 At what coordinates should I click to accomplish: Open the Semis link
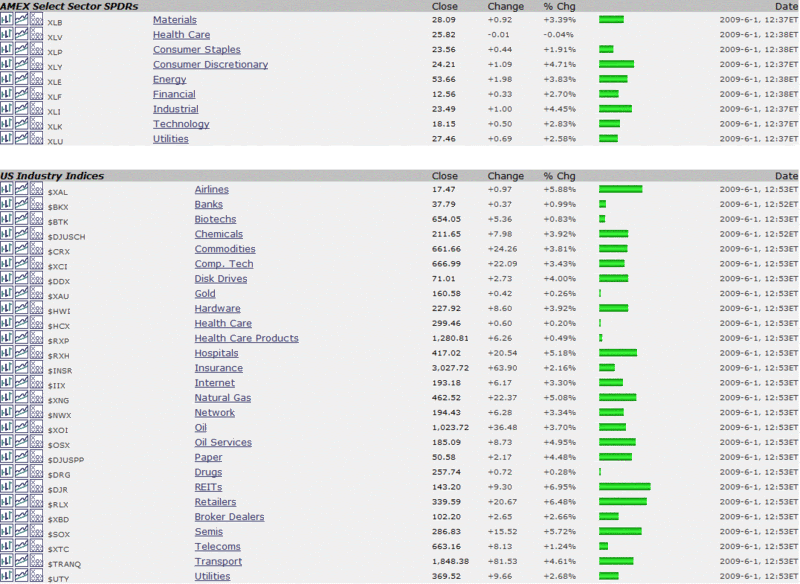coord(208,531)
